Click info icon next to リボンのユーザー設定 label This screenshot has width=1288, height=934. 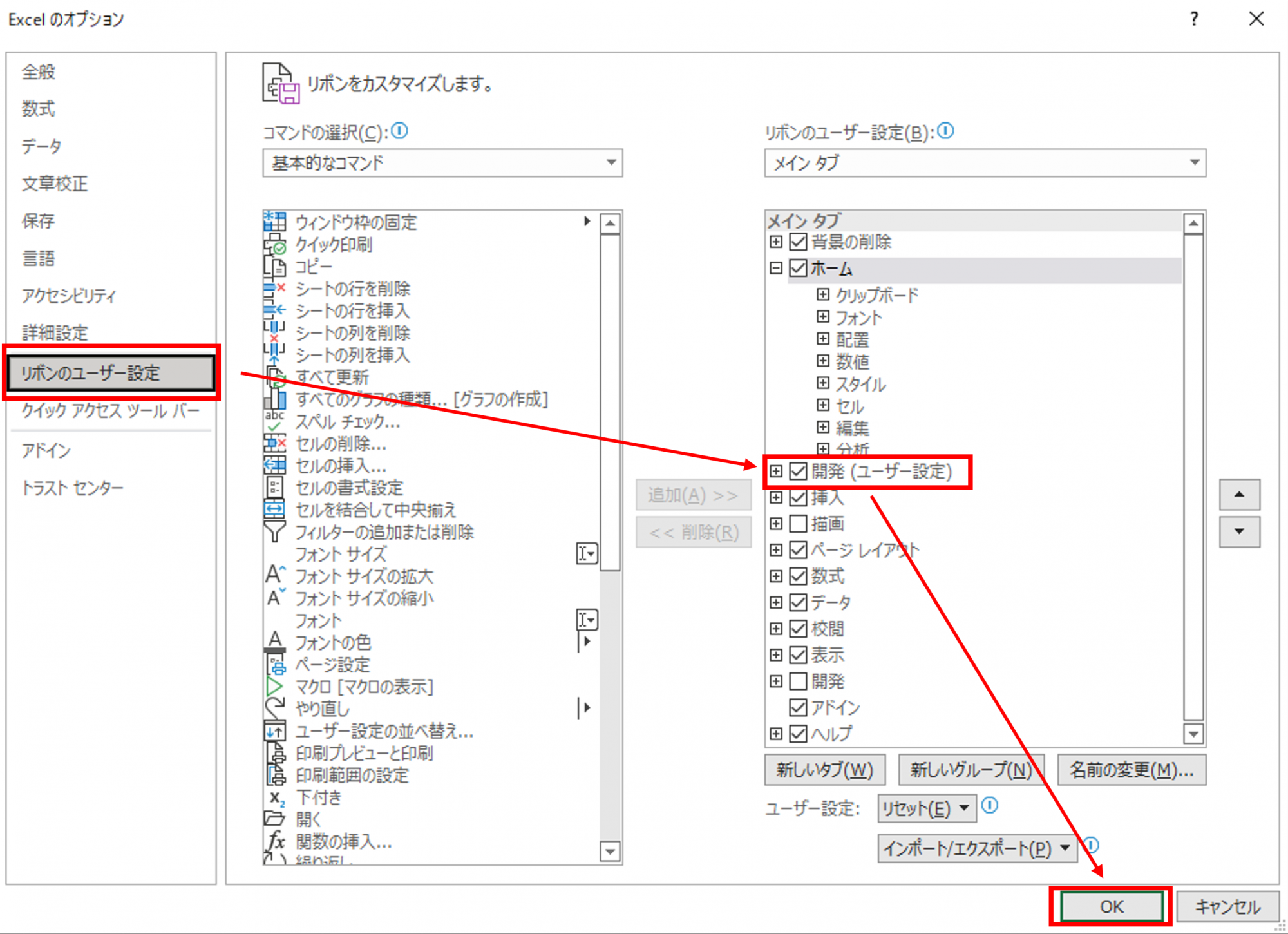[945, 131]
